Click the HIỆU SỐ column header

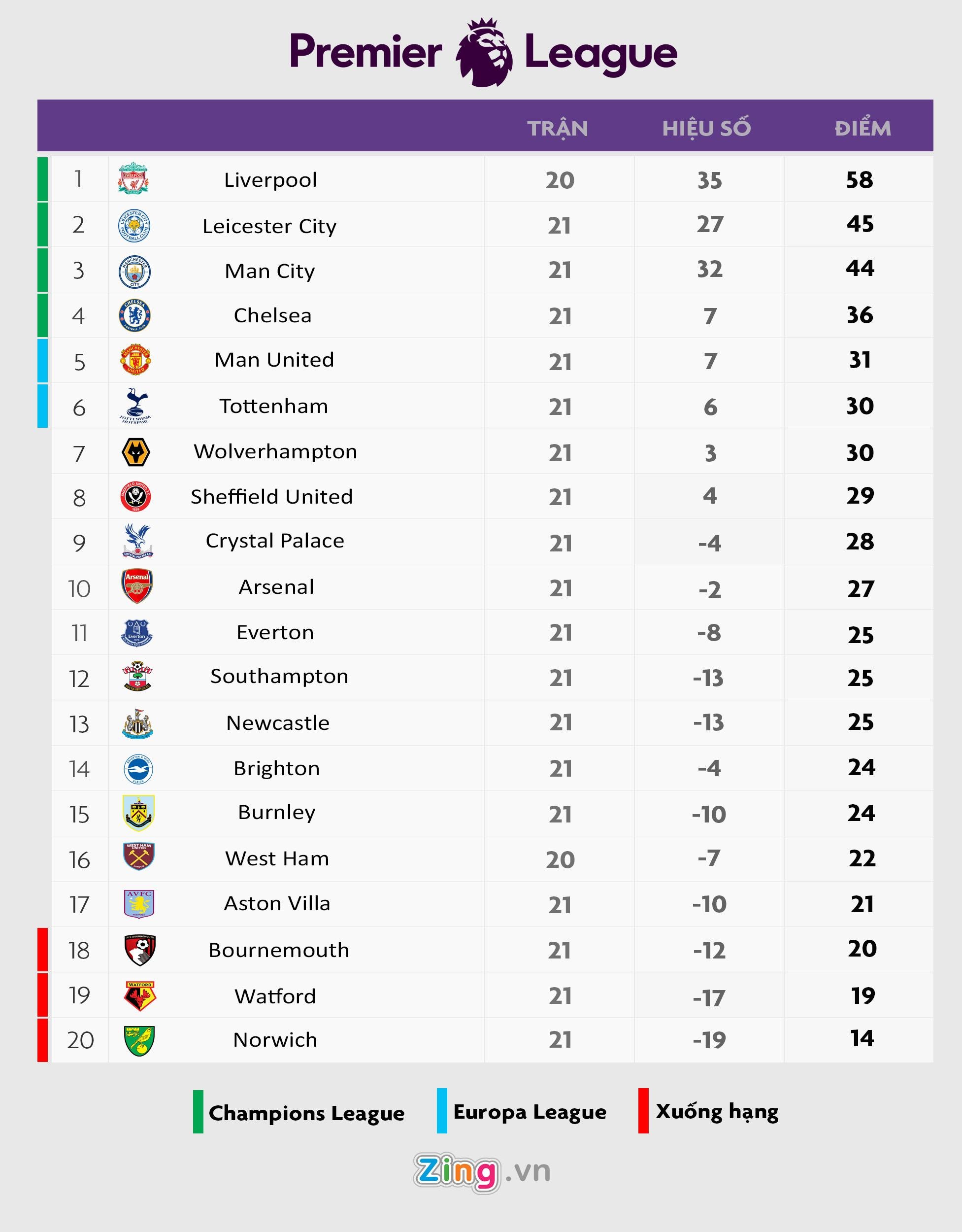(706, 129)
